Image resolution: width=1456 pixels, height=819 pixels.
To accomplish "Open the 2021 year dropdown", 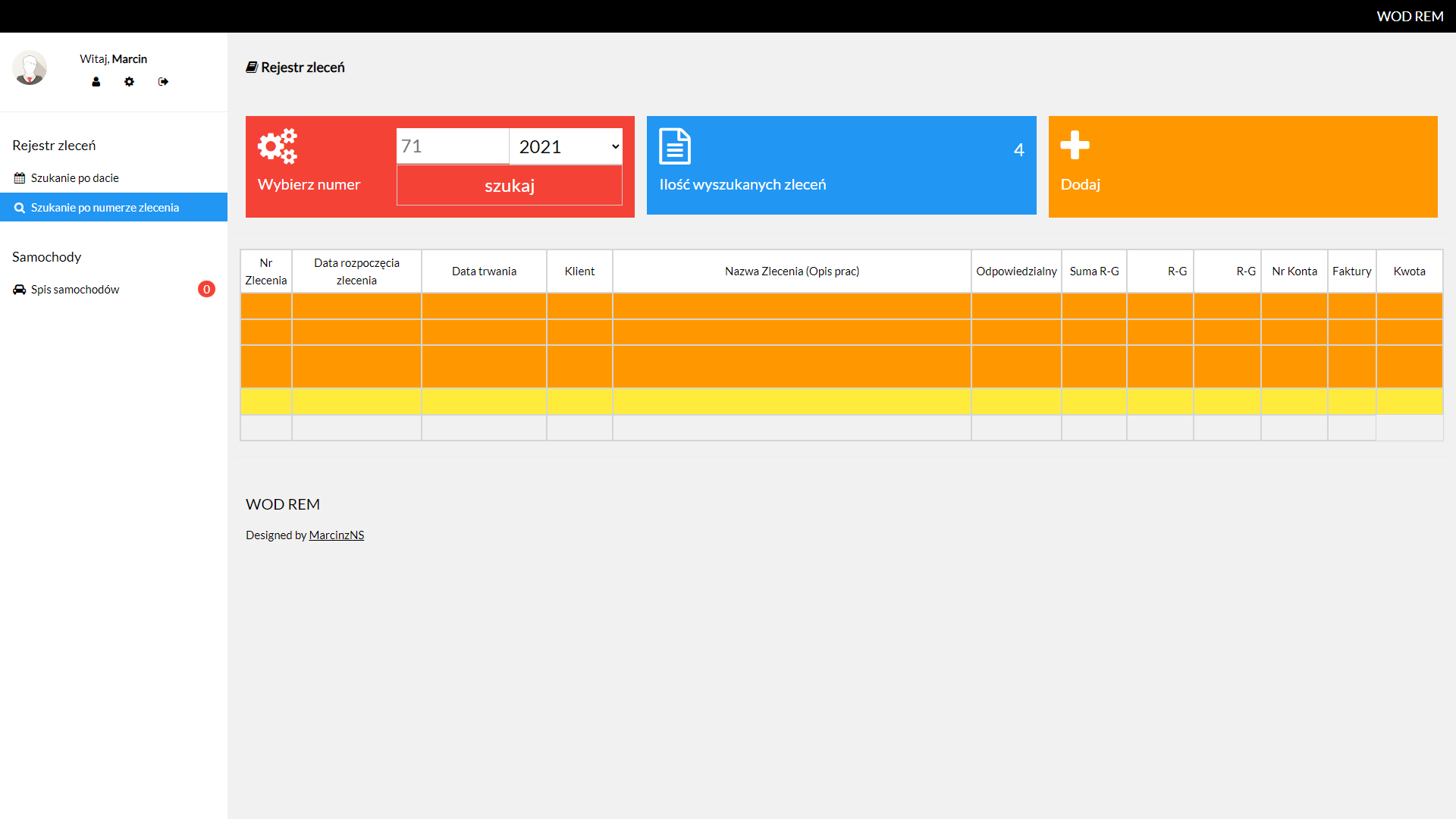I will (x=566, y=146).
